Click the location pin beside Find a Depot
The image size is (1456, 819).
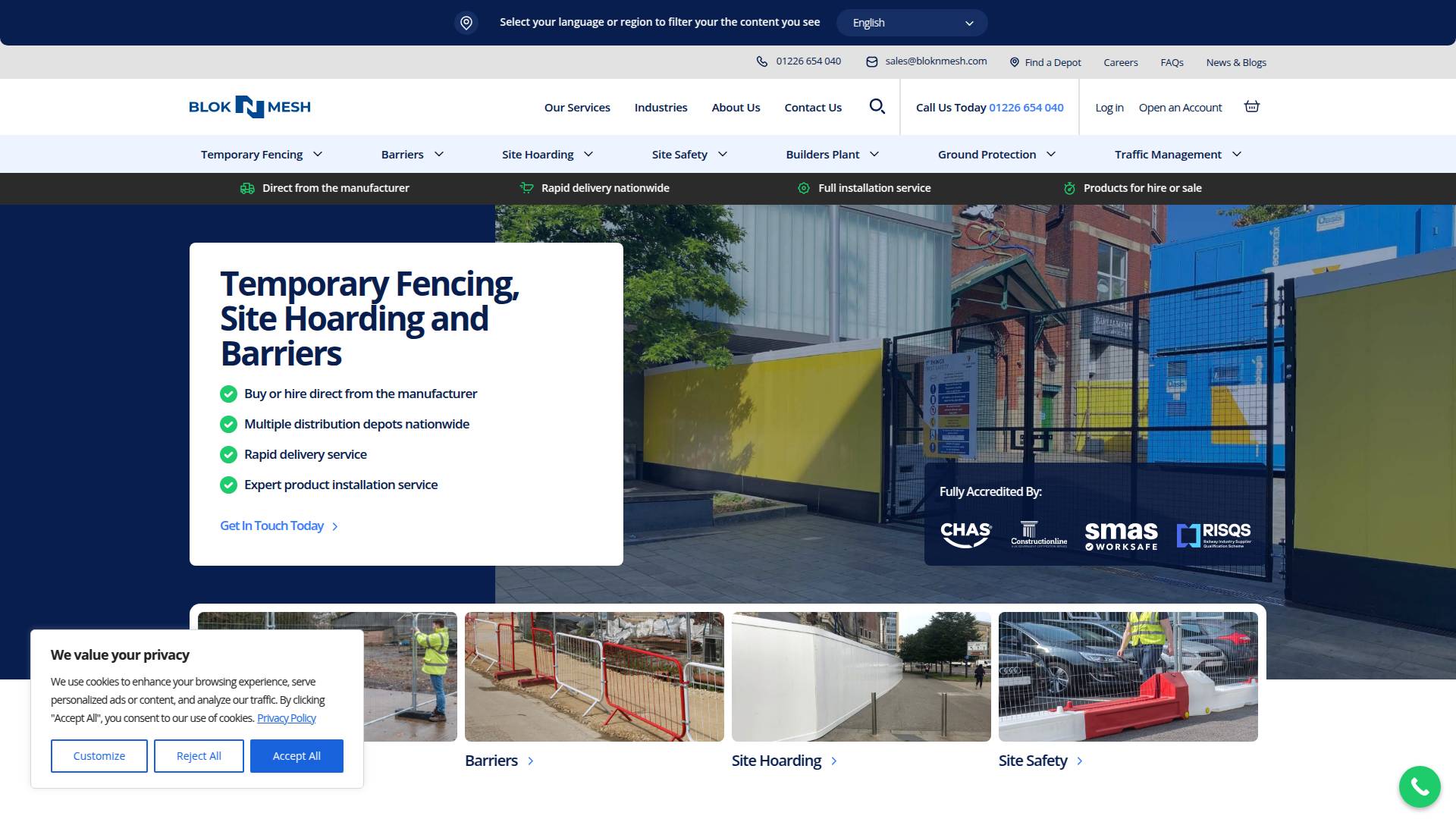pyautogui.click(x=1013, y=61)
